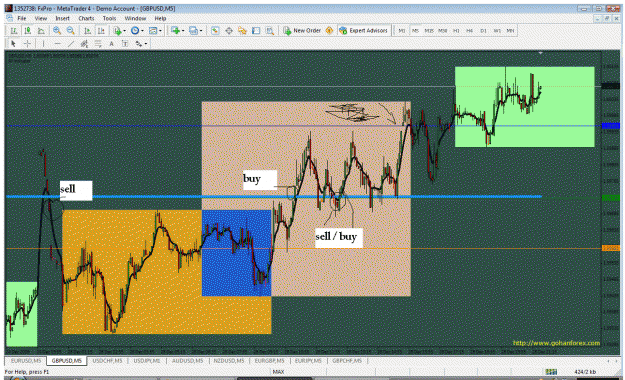Viewport: 625px width, 380px height.
Task: Switch to D1 timeframe
Action: click(483, 31)
